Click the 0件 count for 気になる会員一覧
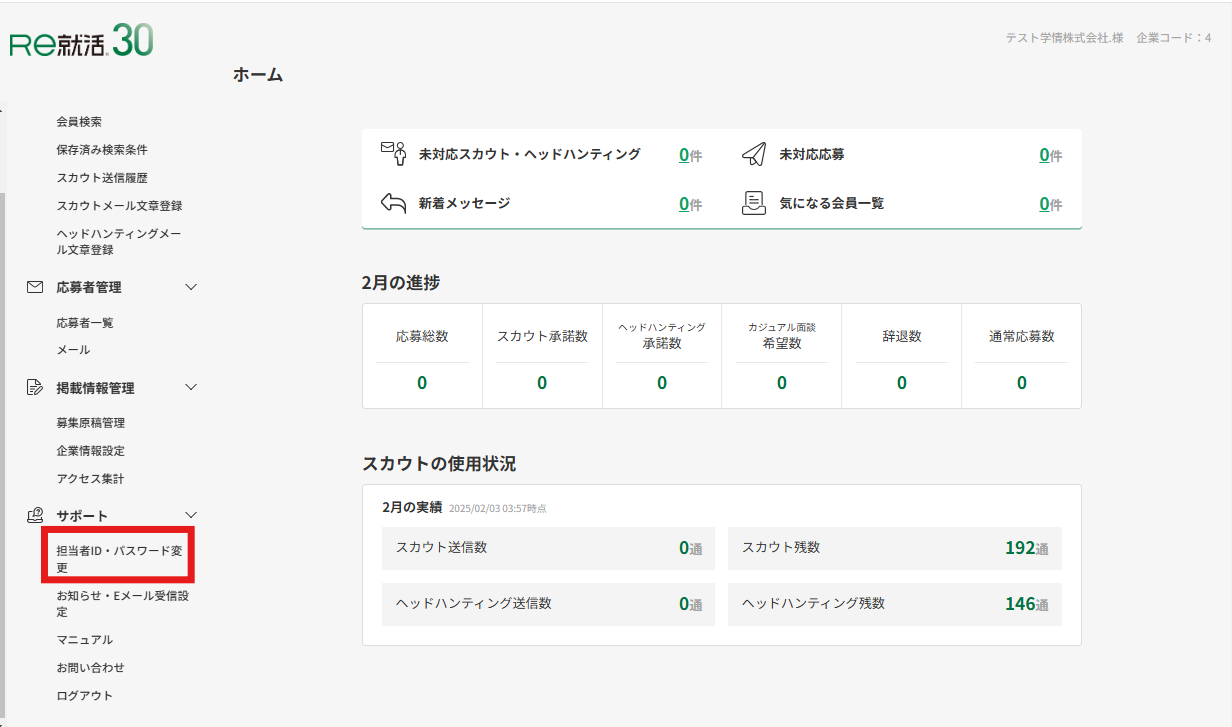The image size is (1232, 727). (1050, 204)
